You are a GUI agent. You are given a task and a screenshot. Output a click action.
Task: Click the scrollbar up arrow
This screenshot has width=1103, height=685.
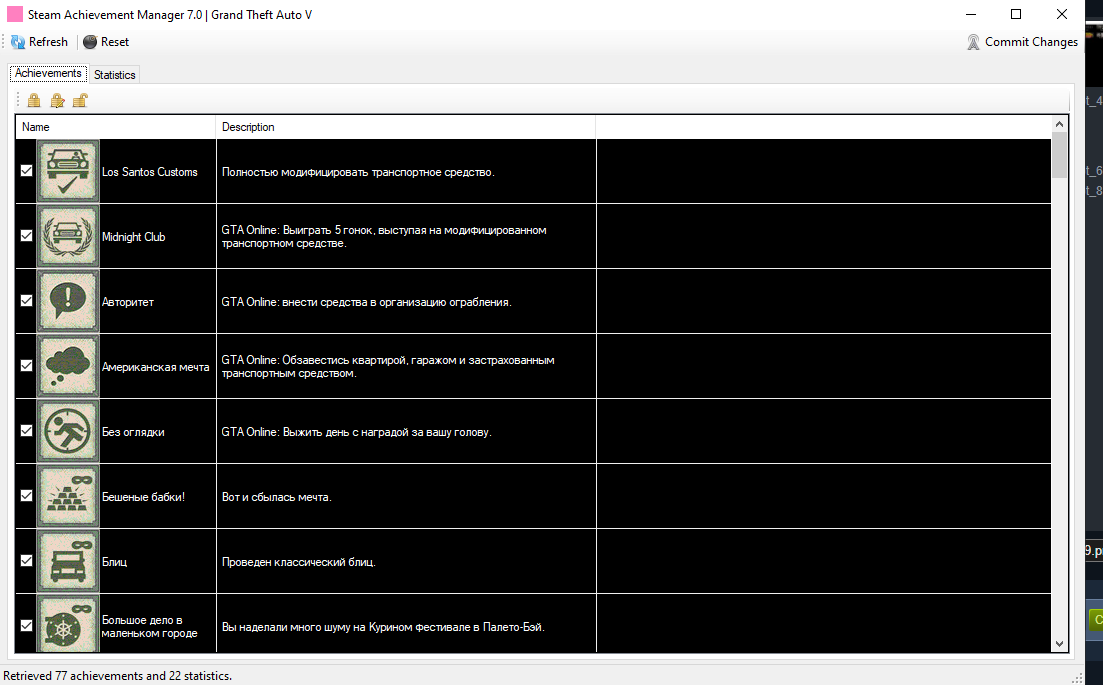coord(1059,124)
